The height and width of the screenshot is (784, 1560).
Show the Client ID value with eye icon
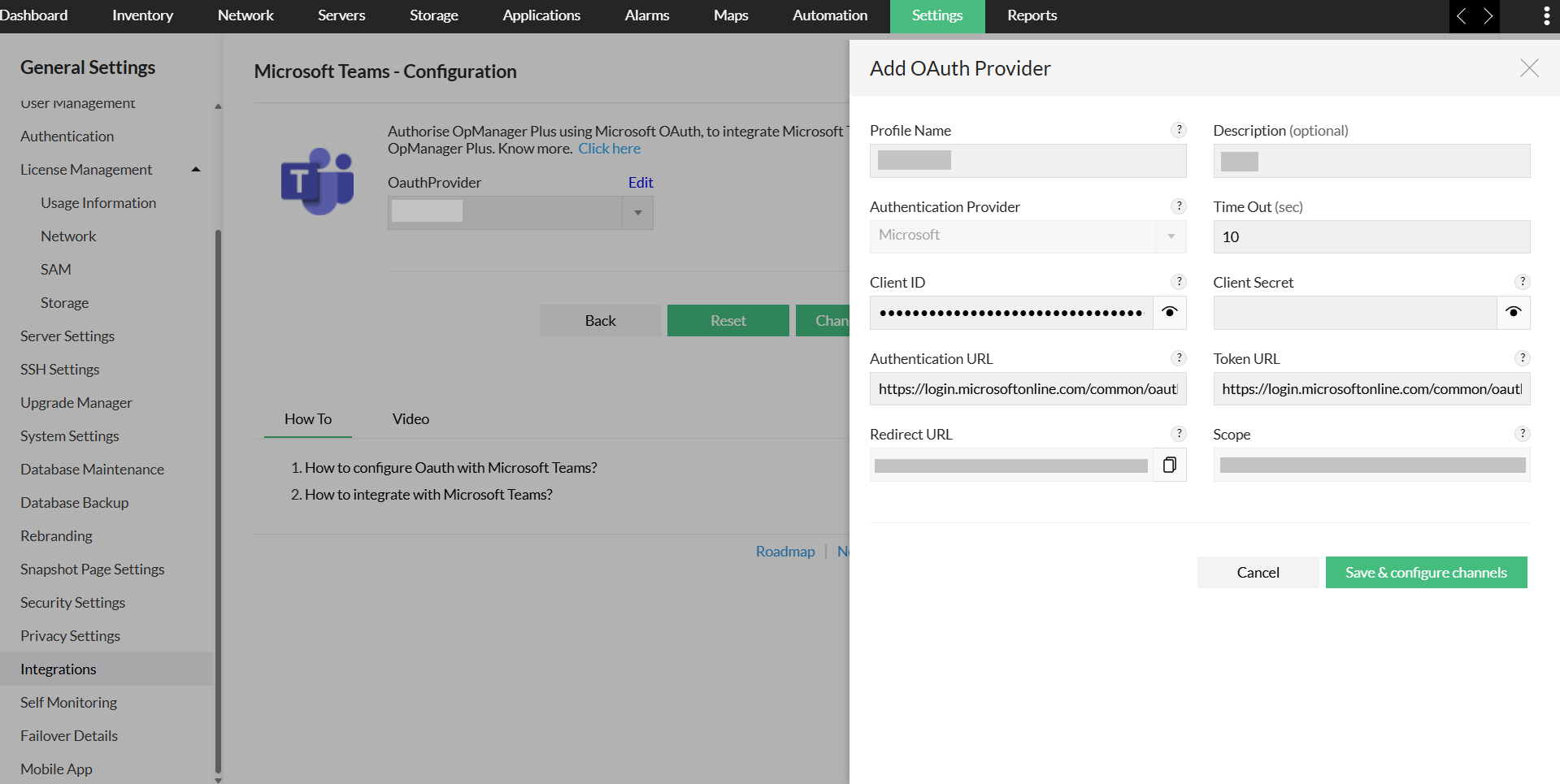coord(1170,313)
